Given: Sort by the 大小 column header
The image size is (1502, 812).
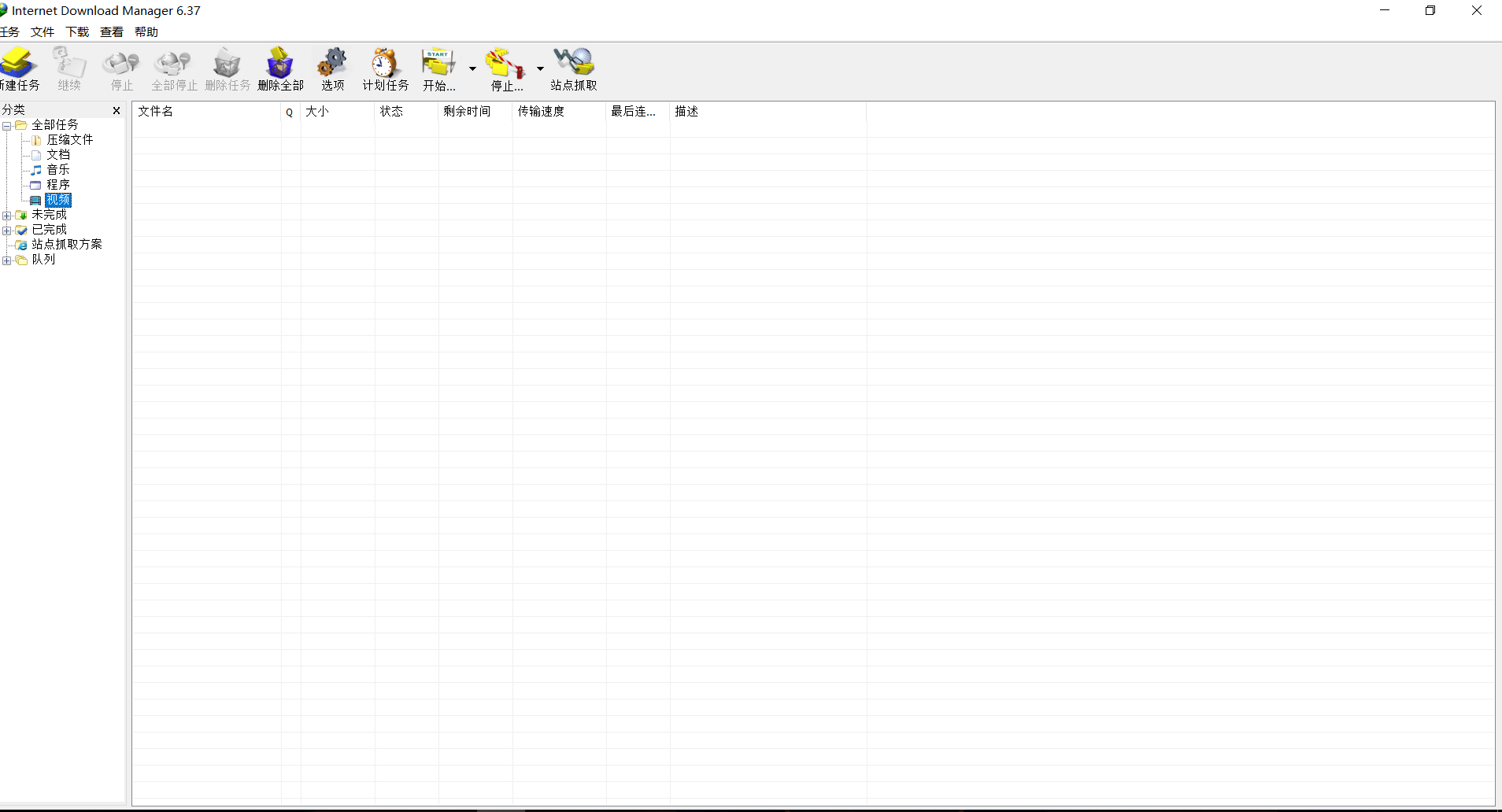Looking at the screenshot, I should pyautogui.click(x=338, y=112).
